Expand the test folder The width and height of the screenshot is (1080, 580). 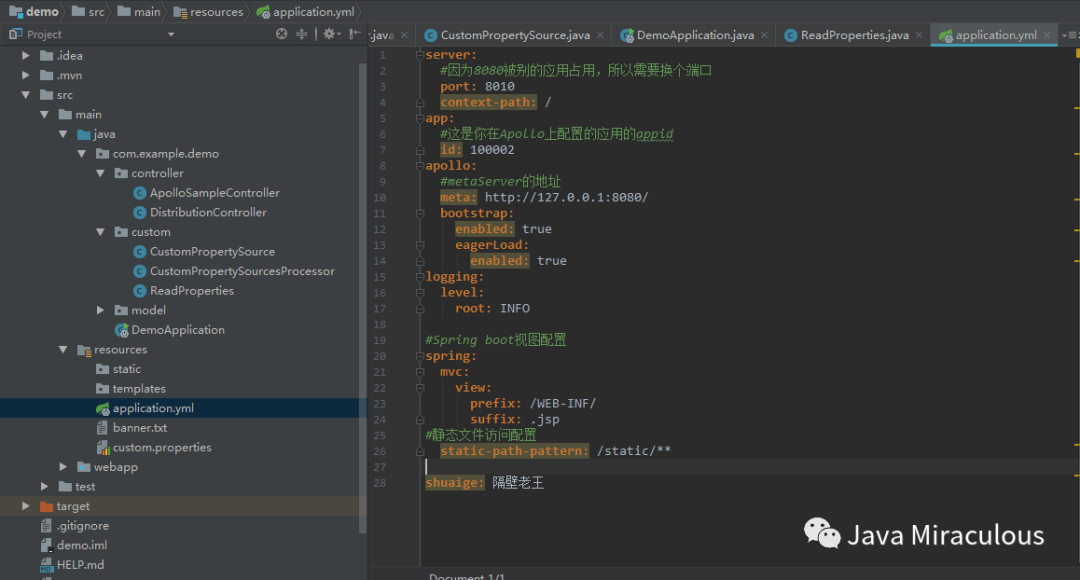click(44, 487)
